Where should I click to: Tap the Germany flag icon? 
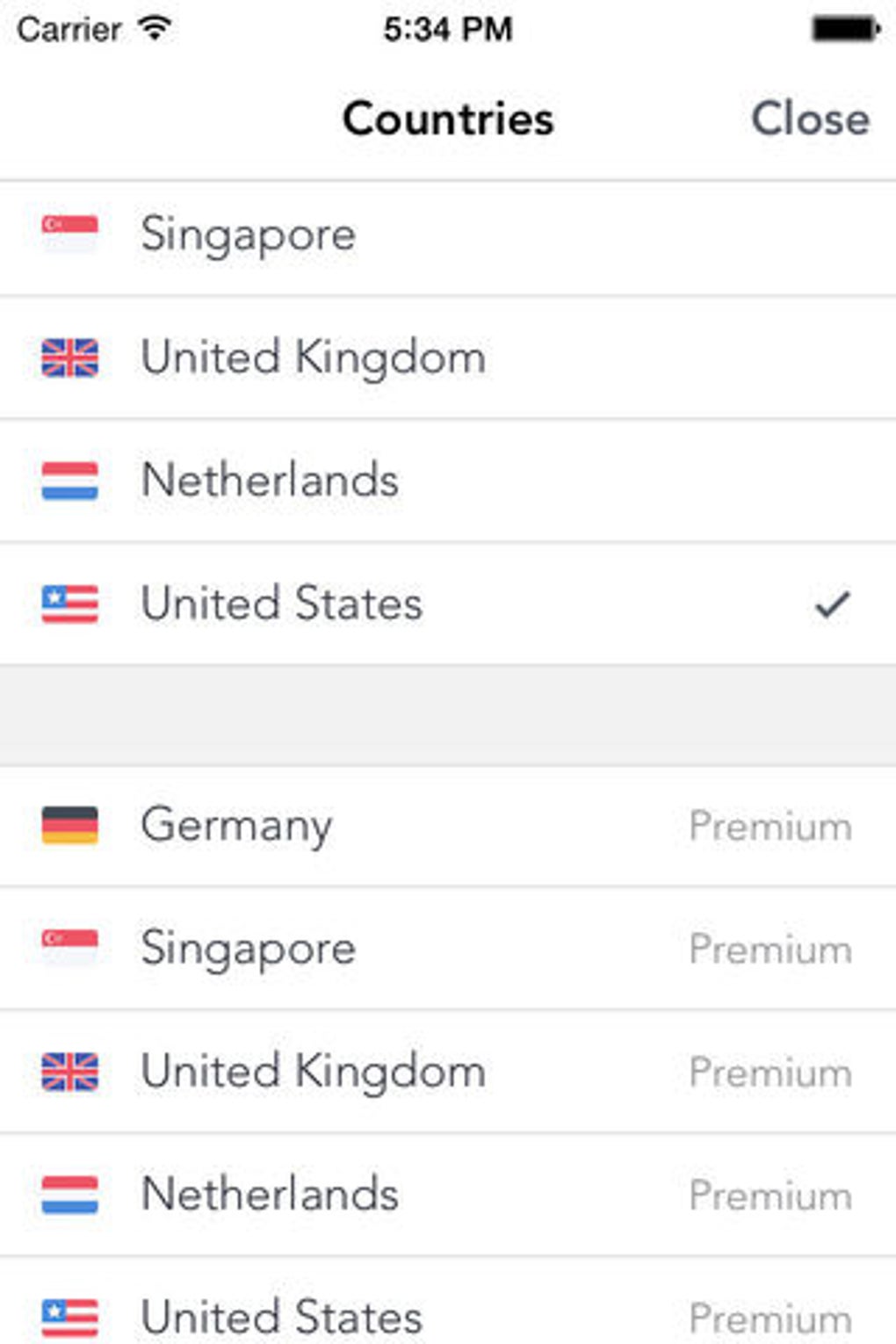coord(69,825)
